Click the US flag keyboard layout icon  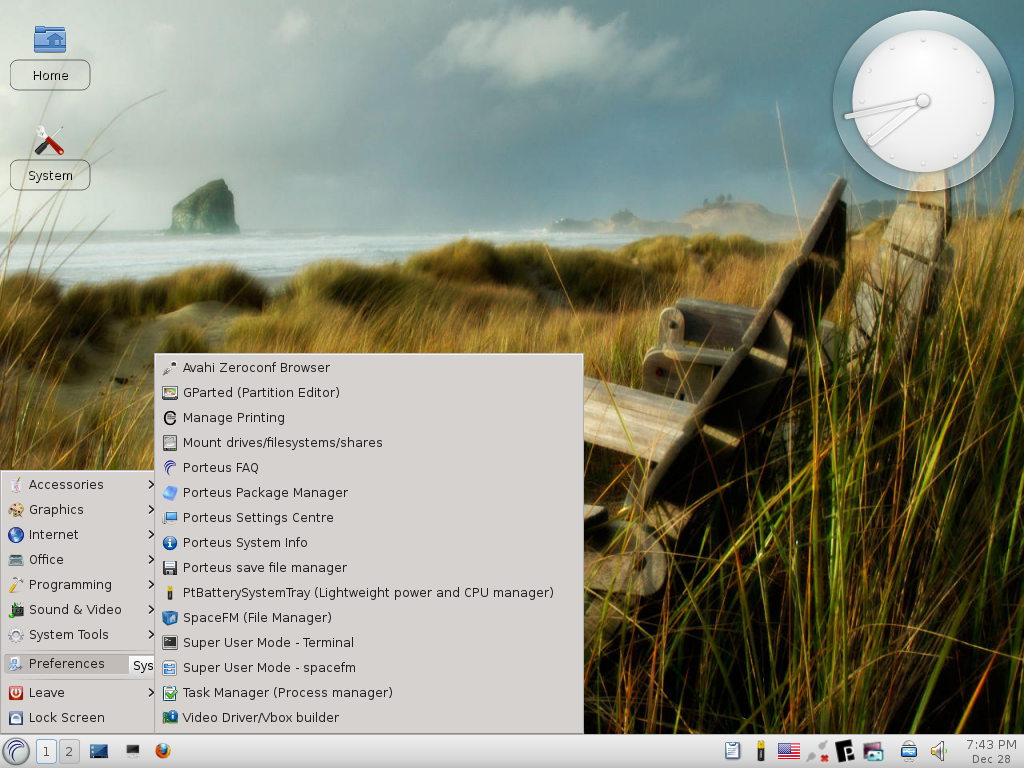[x=788, y=751]
